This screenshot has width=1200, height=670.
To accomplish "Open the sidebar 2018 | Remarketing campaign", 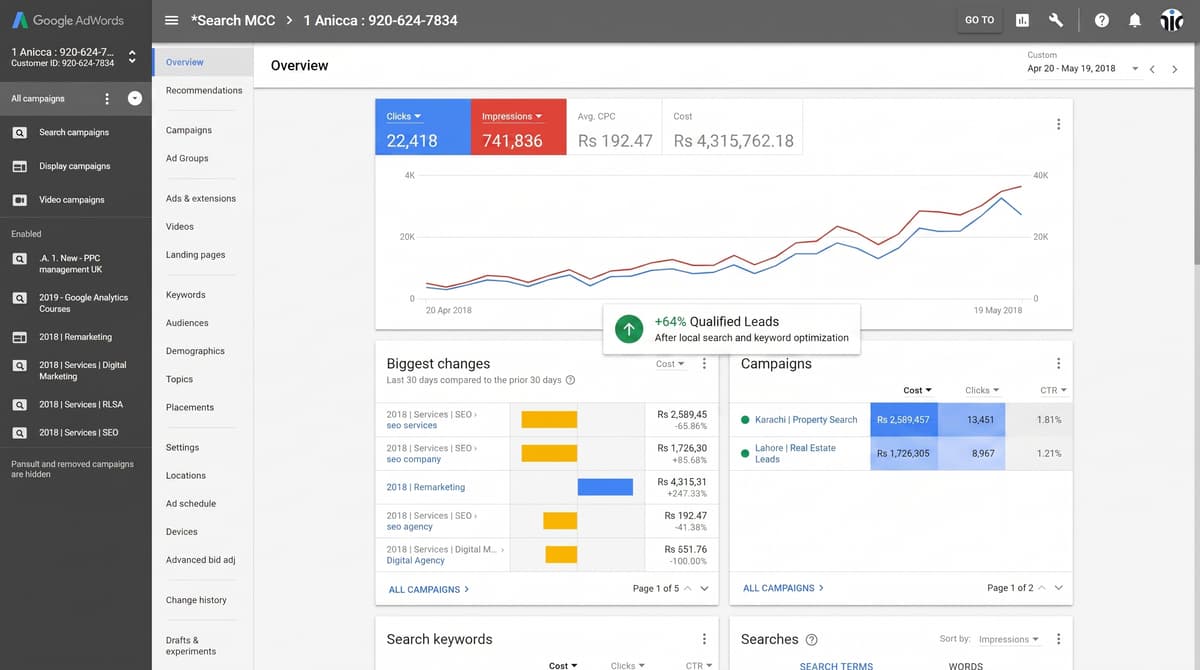I will tap(76, 337).
